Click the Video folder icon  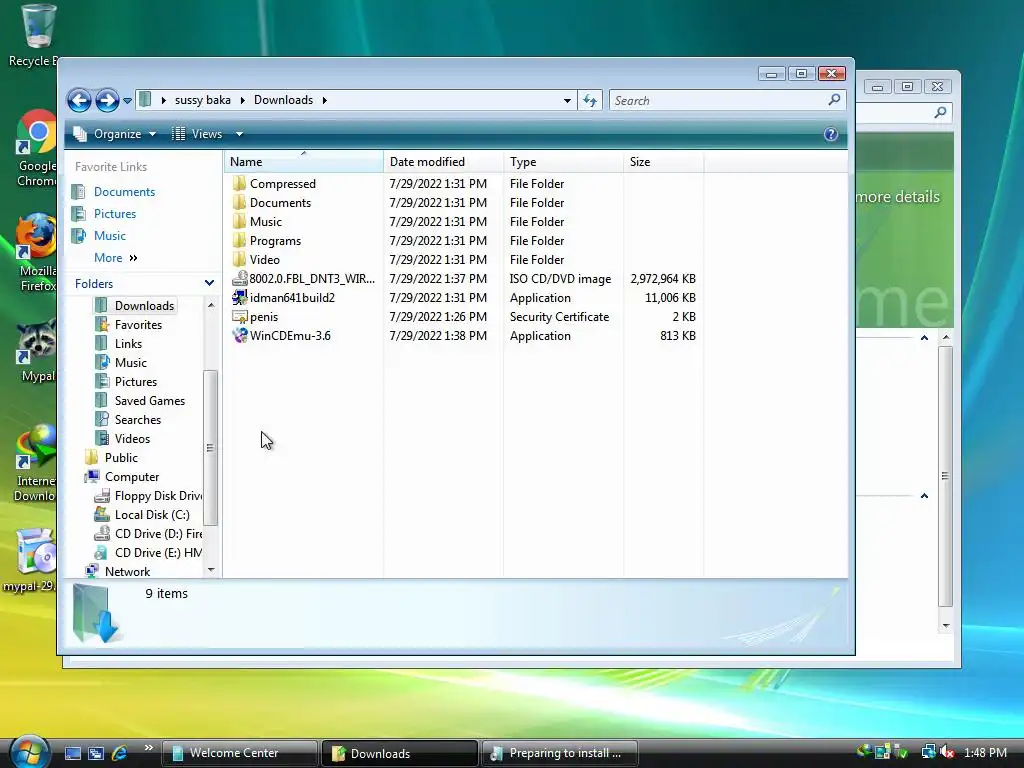(240, 259)
